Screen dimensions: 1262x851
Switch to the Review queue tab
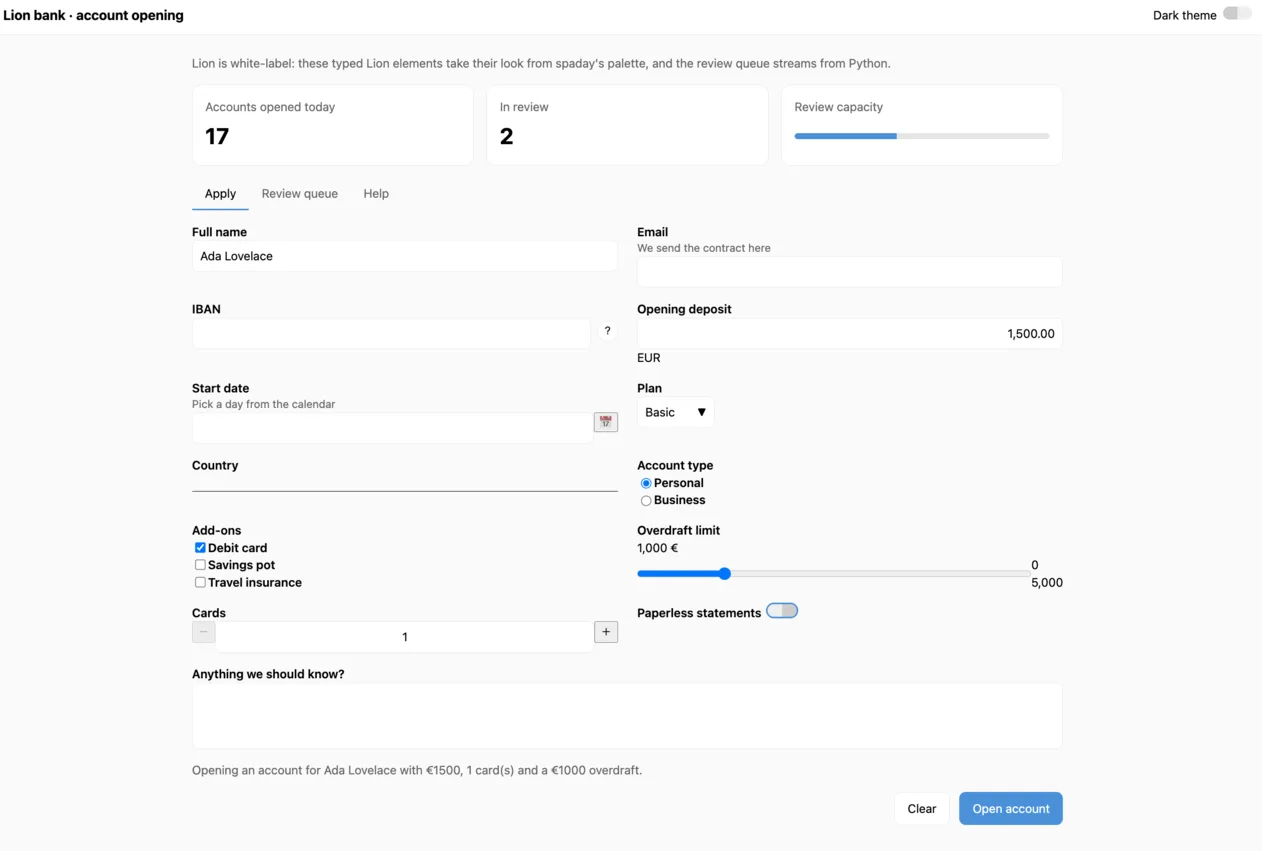click(x=300, y=194)
